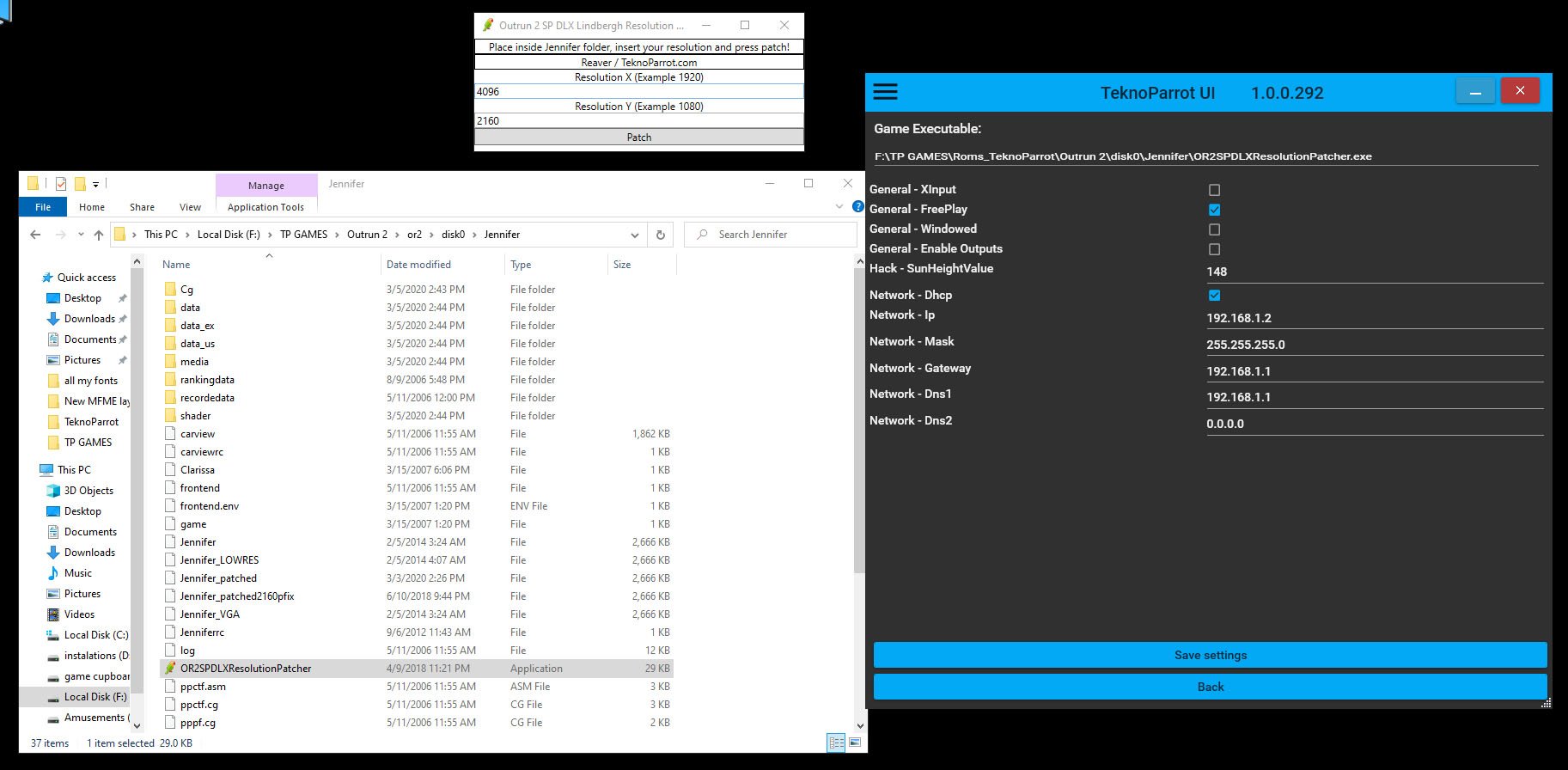Toggle General - Windowed checkbox
This screenshot has height=770, width=1568.
1214,229
